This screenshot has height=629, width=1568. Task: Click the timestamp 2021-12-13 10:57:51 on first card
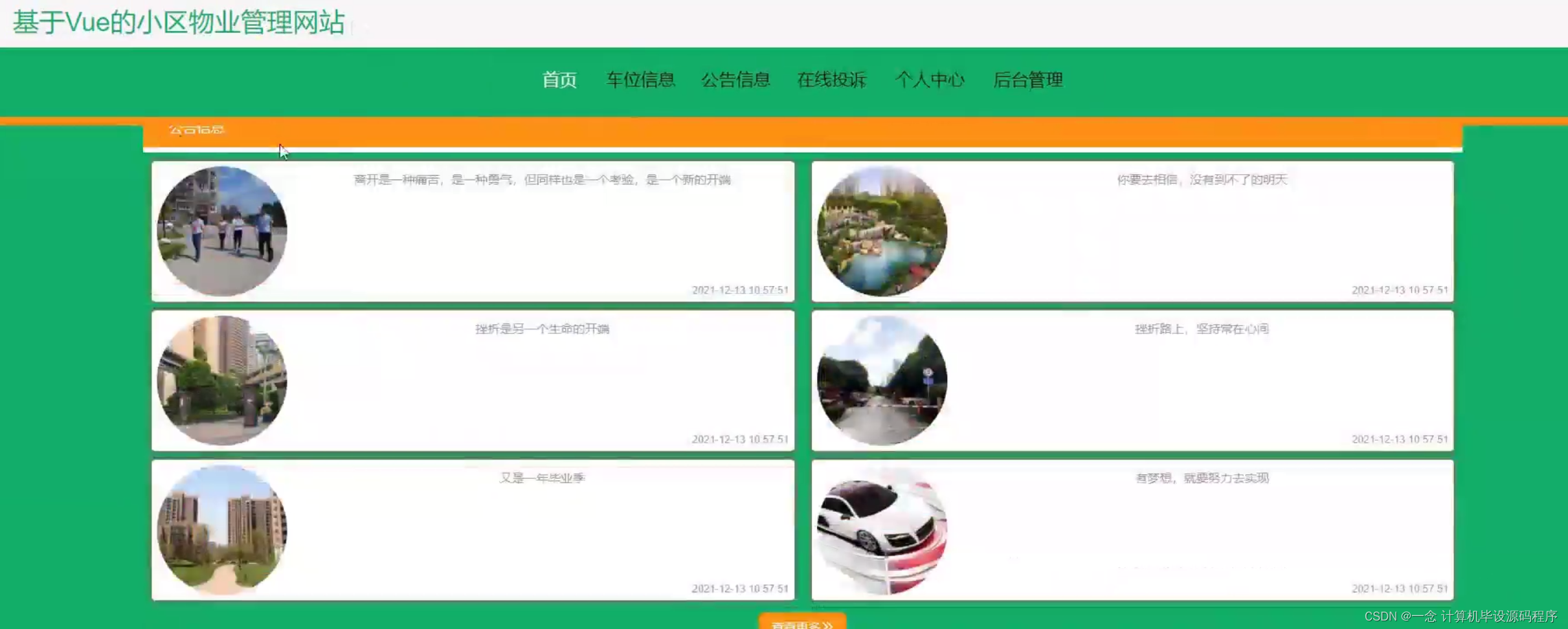740,290
